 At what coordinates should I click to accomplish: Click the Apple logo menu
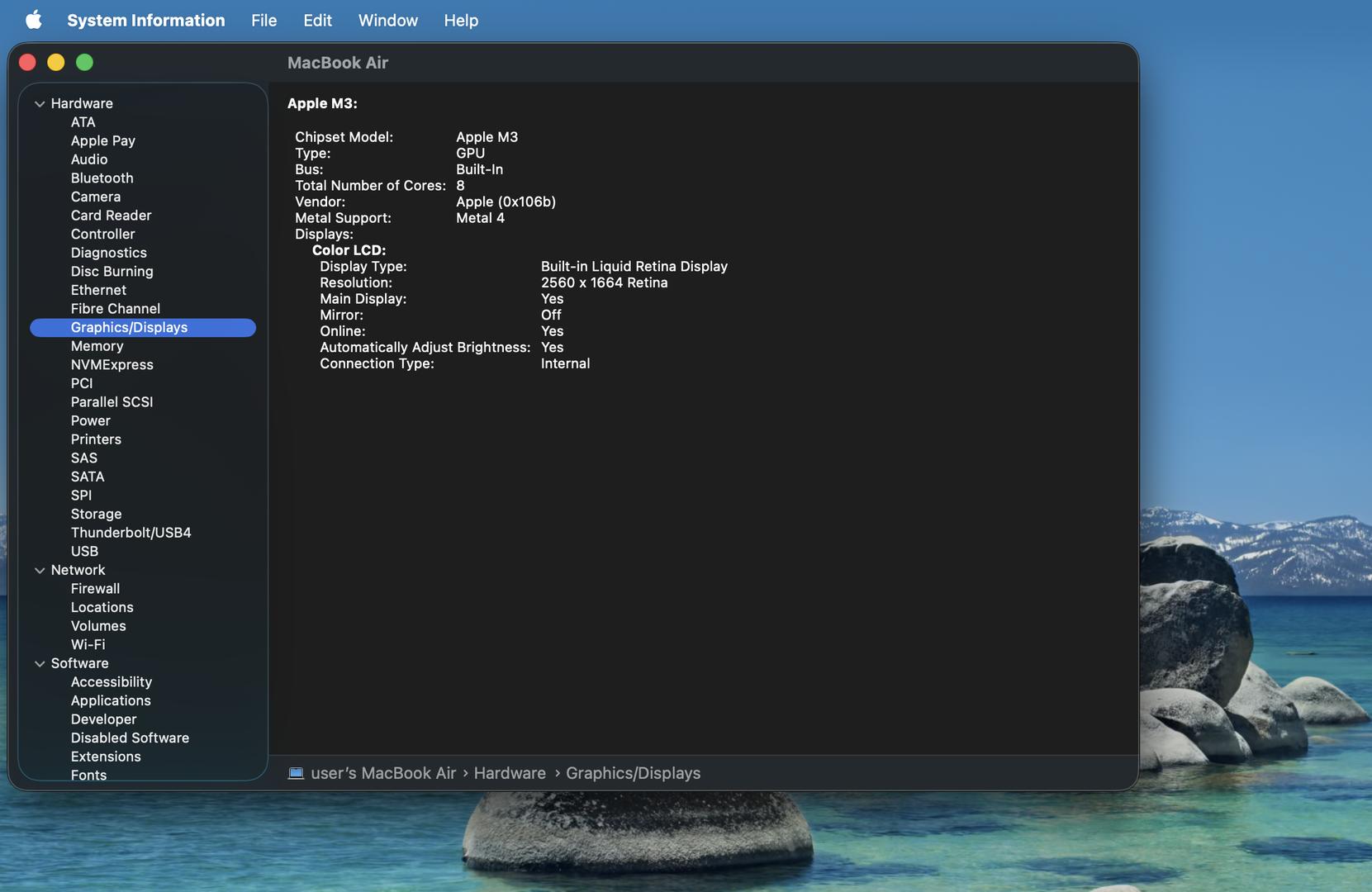[x=33, y=20]
